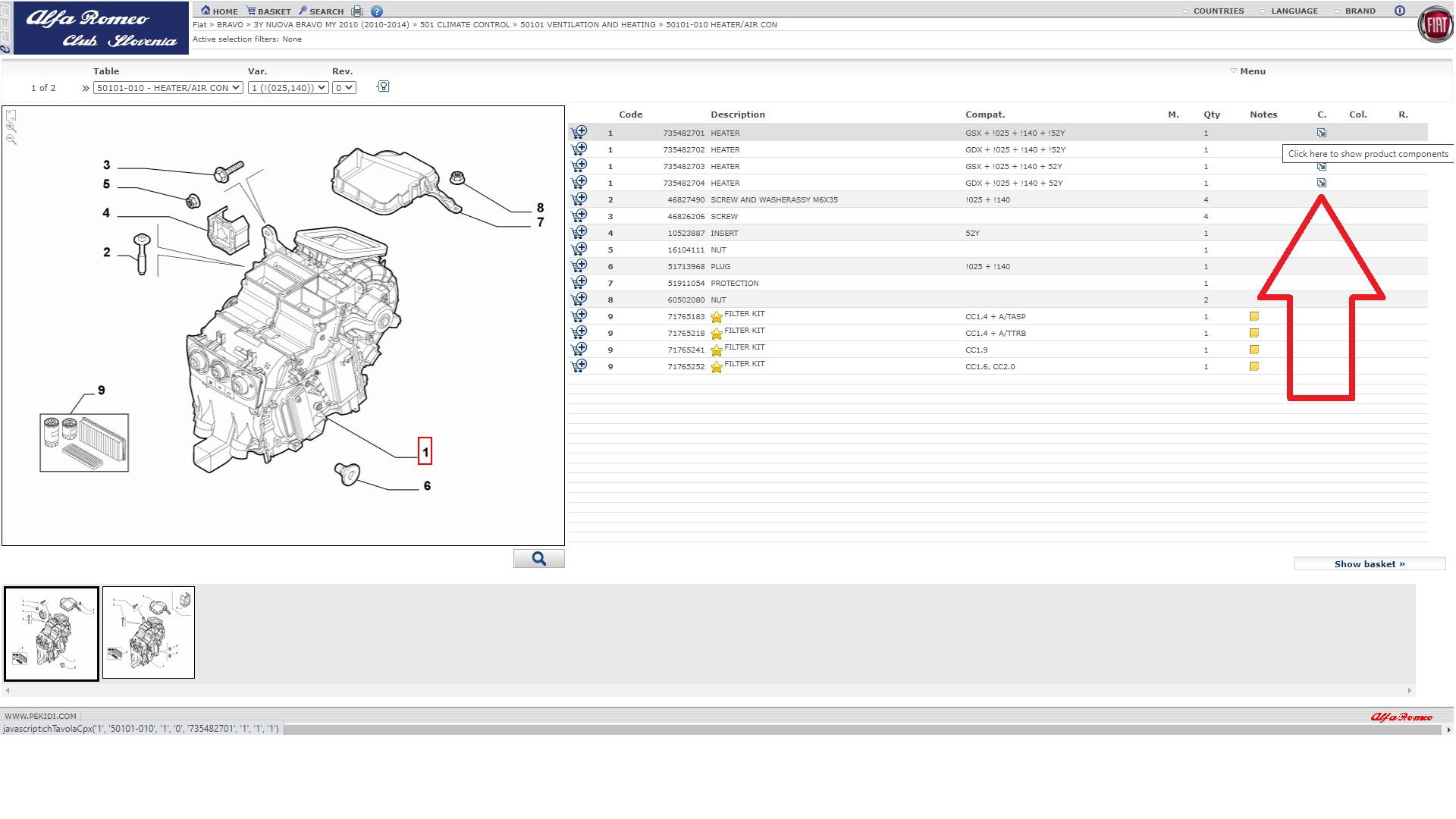This screenshot has width=1456, height=819.
Task: Open the Menu expander
Action: click(x=1247, y=71)
